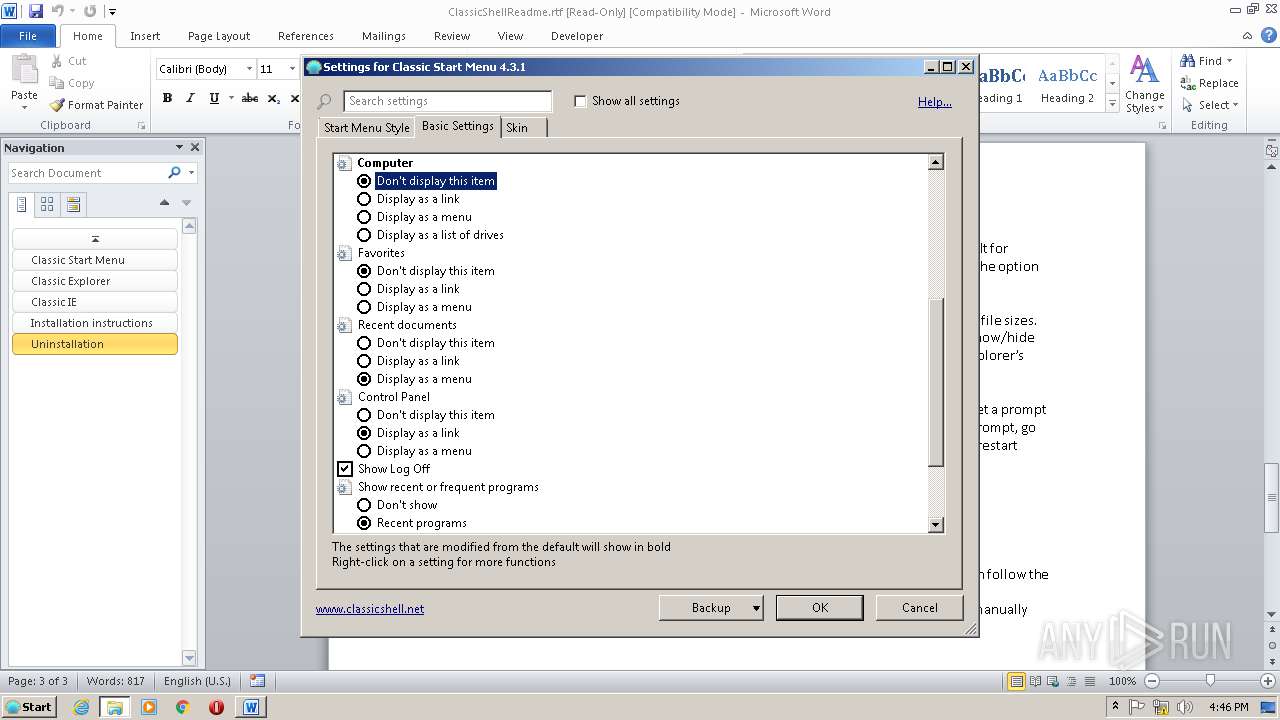Open the Page Layout ribbon tab

tap(219, 36)
